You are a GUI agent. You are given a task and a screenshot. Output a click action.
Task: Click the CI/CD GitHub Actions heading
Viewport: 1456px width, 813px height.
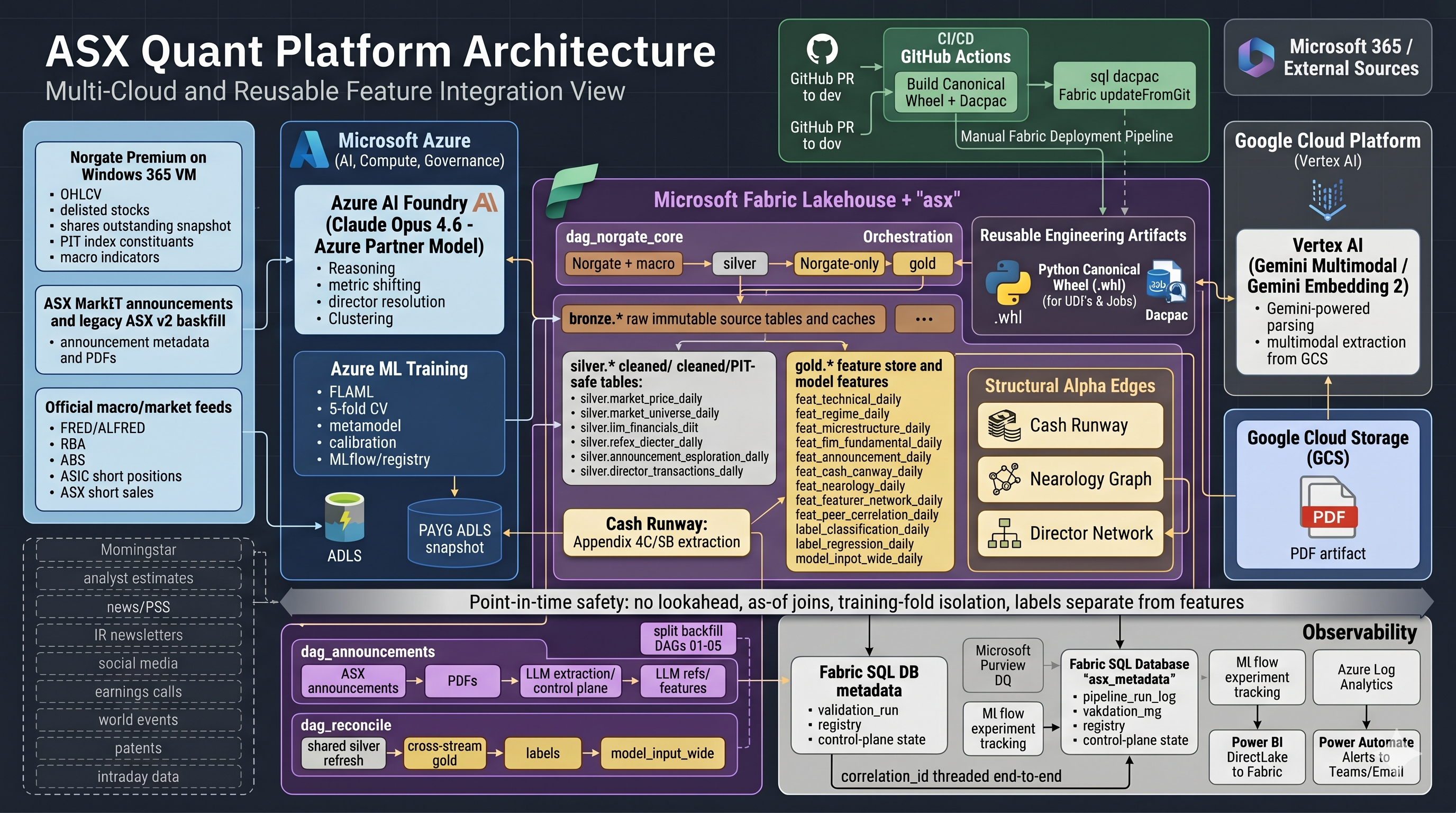click(x=955, y=48)
